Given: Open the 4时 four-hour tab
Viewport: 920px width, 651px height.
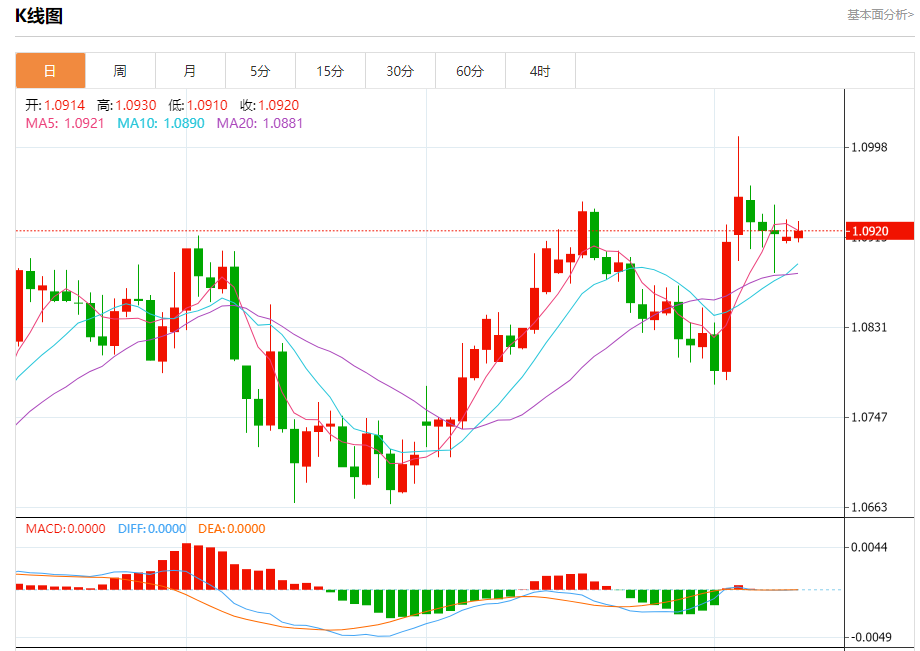Looking at the screenshot, I should [540, 71].
